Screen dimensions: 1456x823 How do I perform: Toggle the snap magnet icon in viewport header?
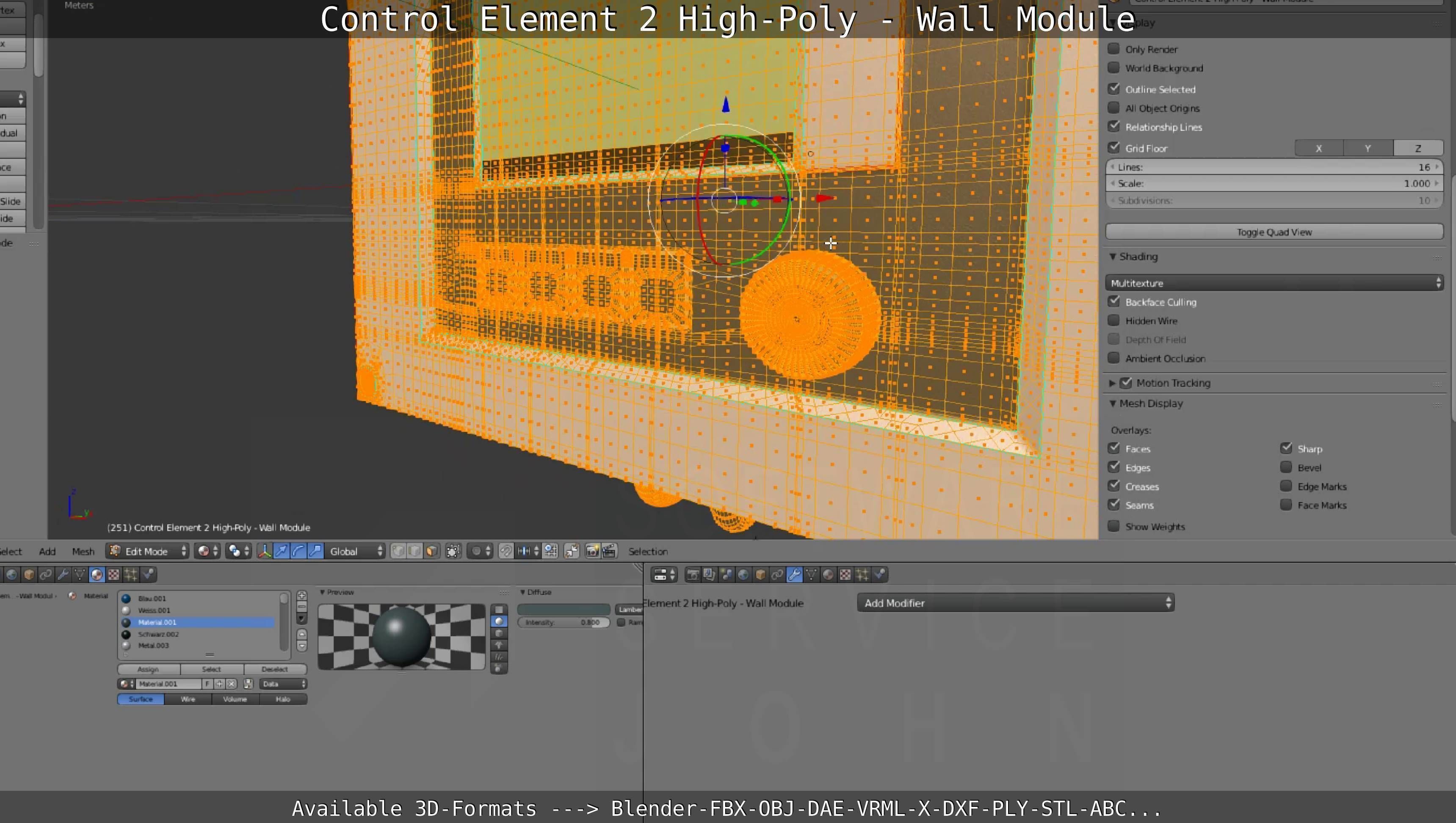pyautogui.click(x=506, y=551)
